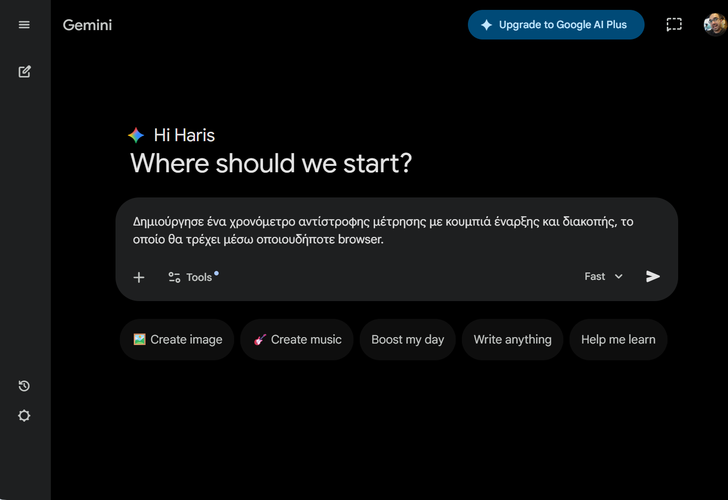Select the Create music suggestion chip
Viewport: 728px width, 500px height.
[x=297, y=340]
